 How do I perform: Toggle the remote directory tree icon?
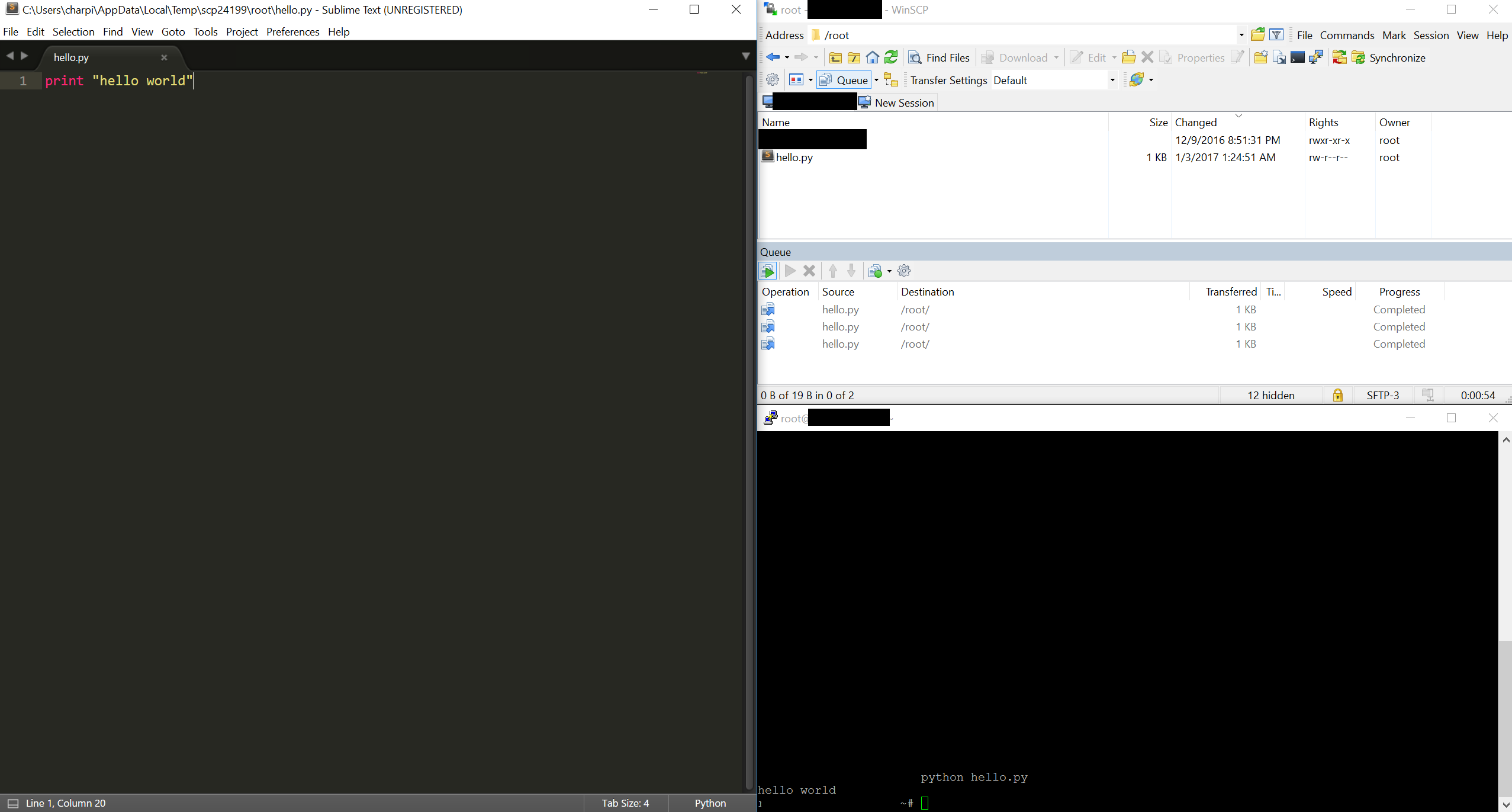(891, 80)
